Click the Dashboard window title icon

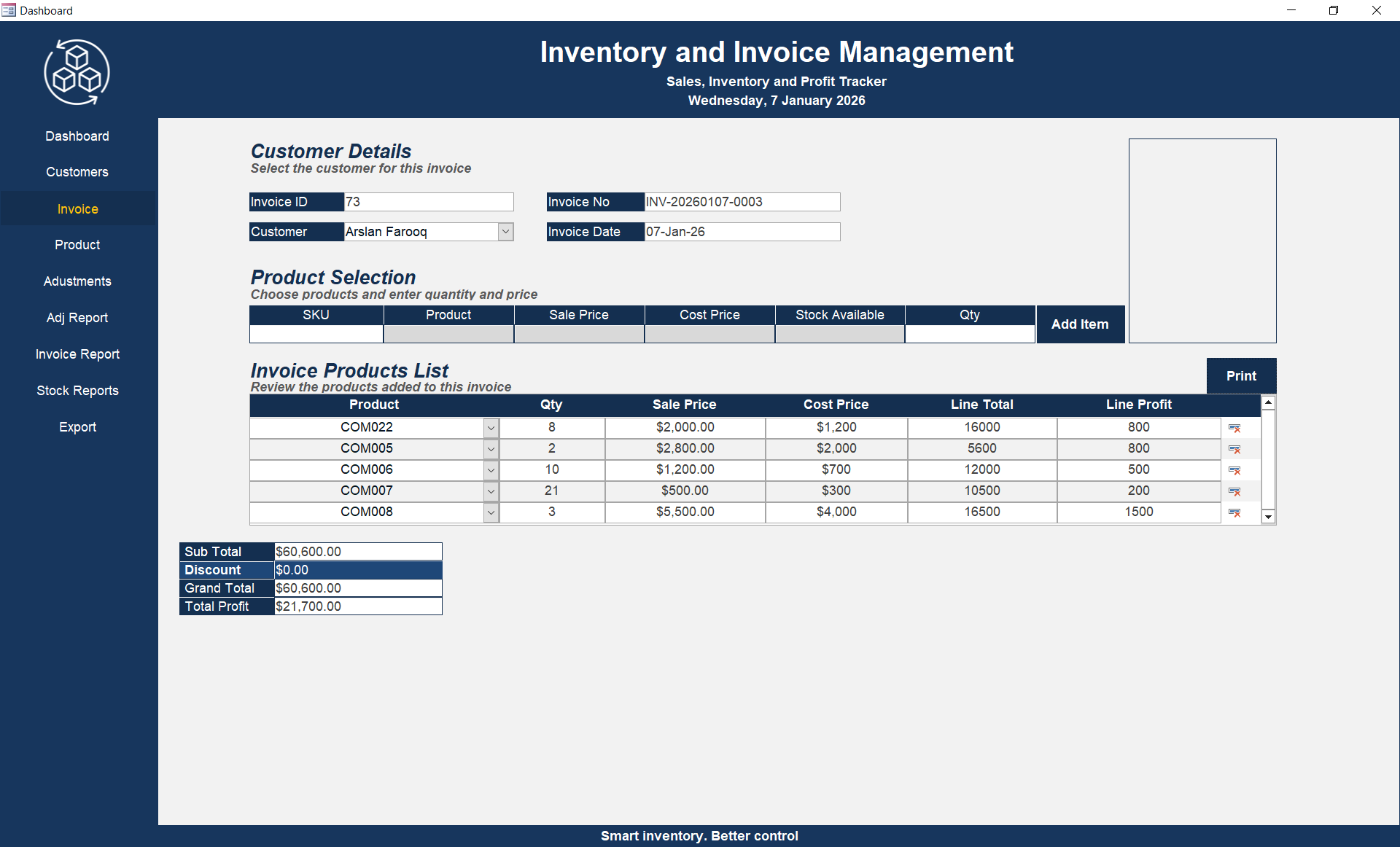(9, 10)
